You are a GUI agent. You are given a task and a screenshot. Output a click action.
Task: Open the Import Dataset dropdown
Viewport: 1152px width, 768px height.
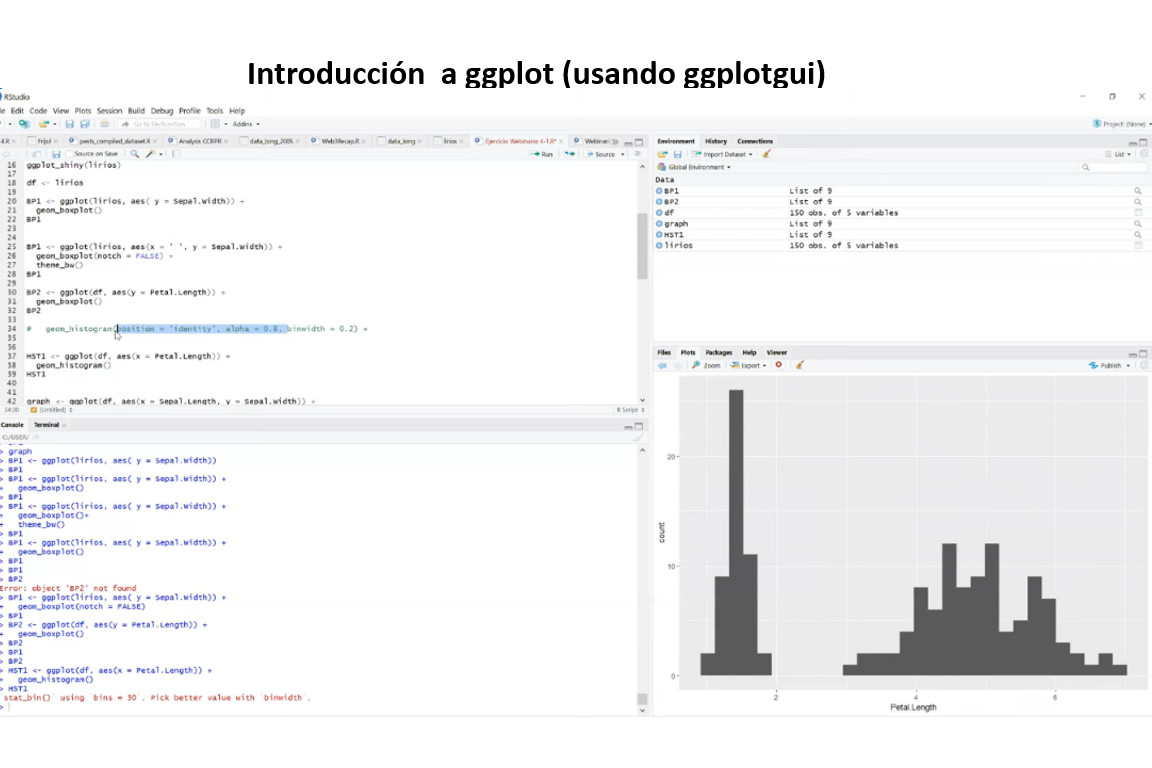pyautogui.click(x=726, y=154)
